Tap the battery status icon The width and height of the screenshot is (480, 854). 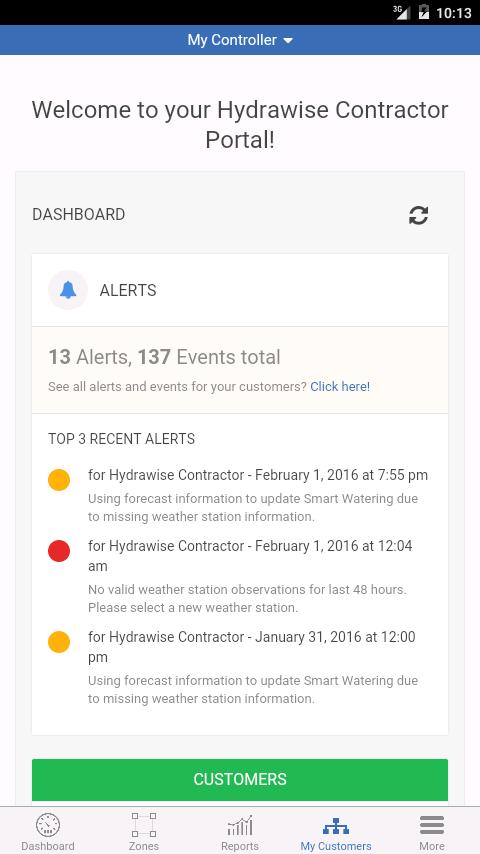pyautogui.click(x=424, y=12)
